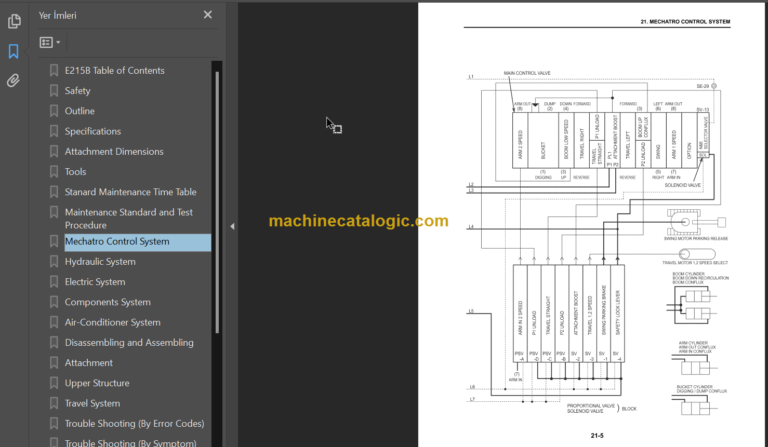
Task: Jump to Electric System bookmark
Action: pyautogui.click(x=95, y=282)
